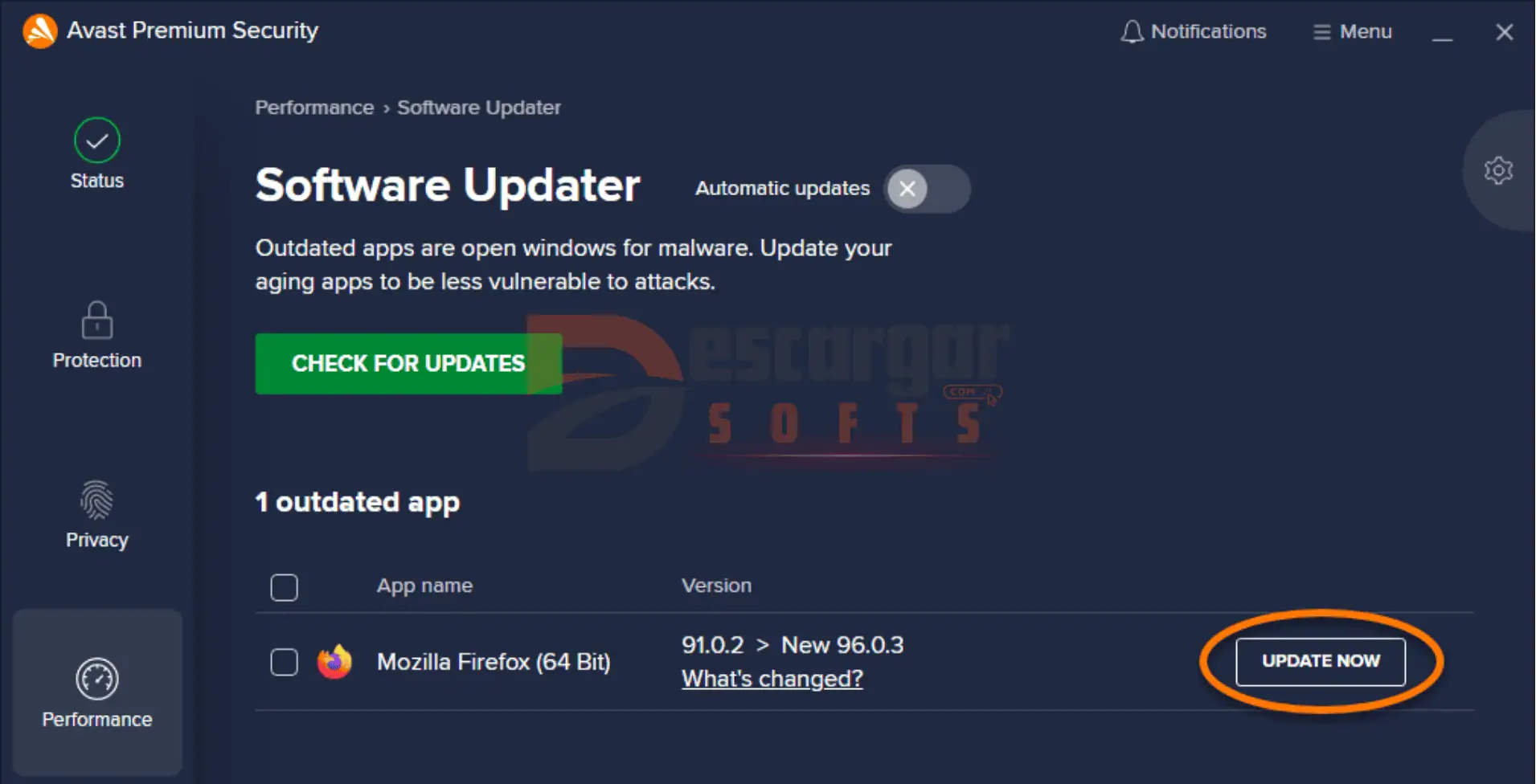Click the Mozilla Firefox app icon

334,662
